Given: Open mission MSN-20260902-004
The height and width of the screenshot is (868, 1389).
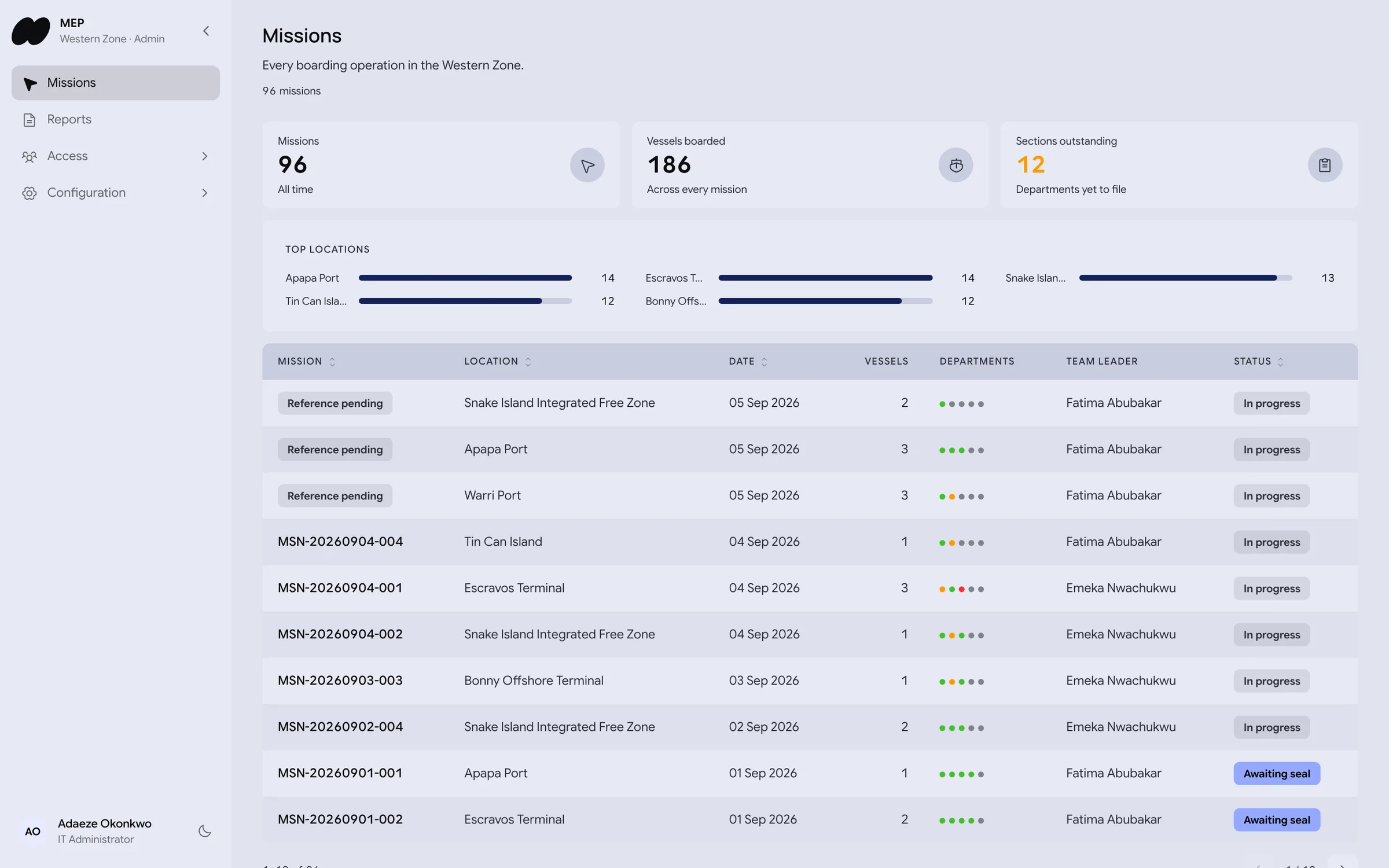Looking at the screenshot, I should coord(340,727).
